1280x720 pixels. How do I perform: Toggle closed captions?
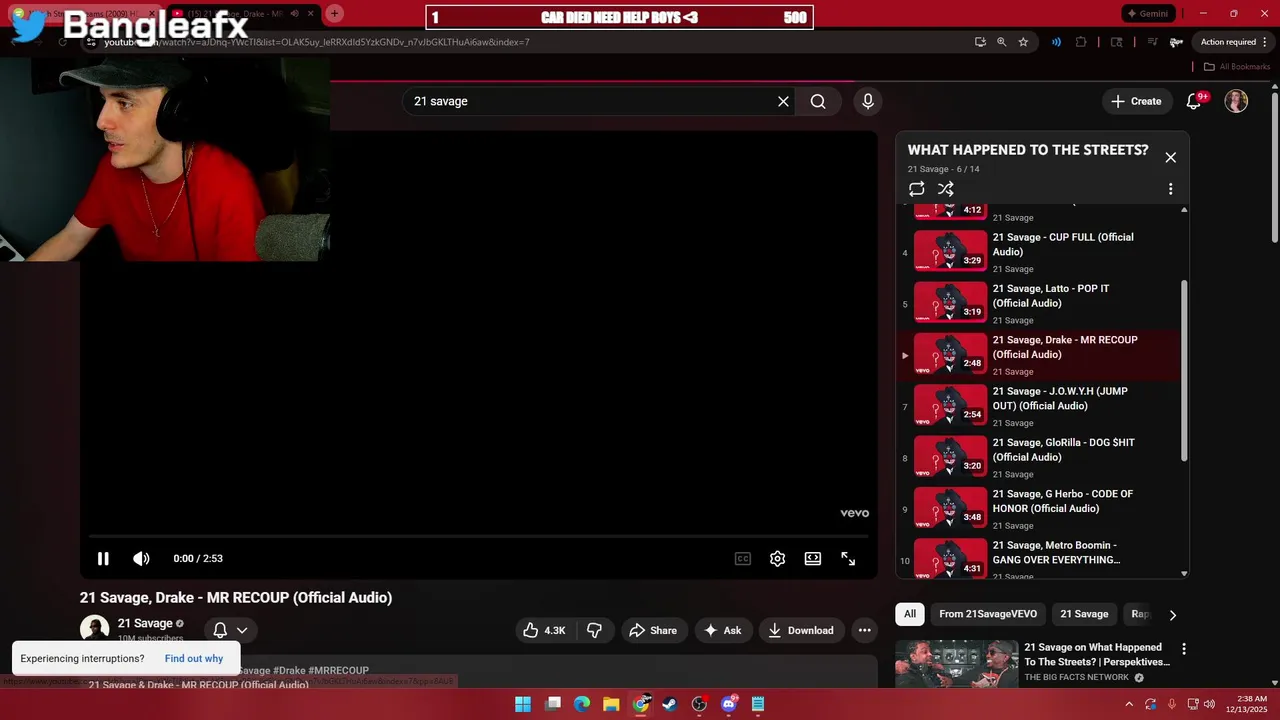coord(742,559)
